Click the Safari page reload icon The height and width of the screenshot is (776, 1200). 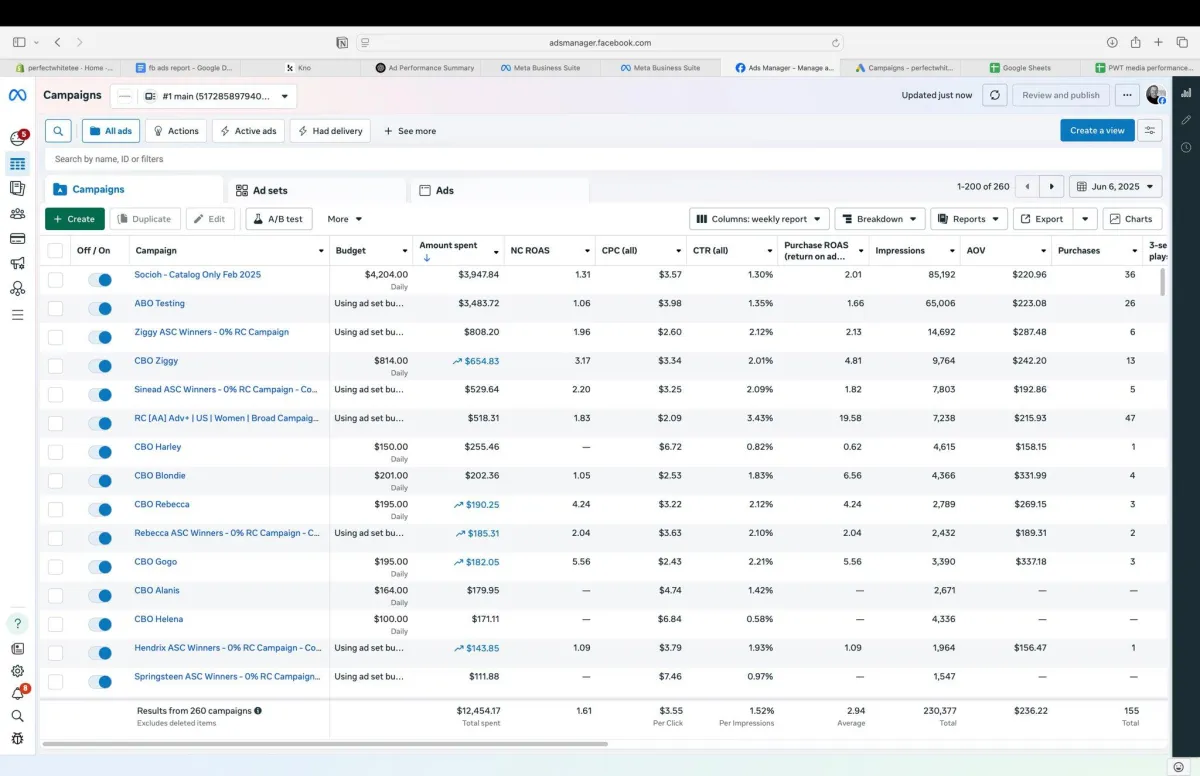[835, 43]
